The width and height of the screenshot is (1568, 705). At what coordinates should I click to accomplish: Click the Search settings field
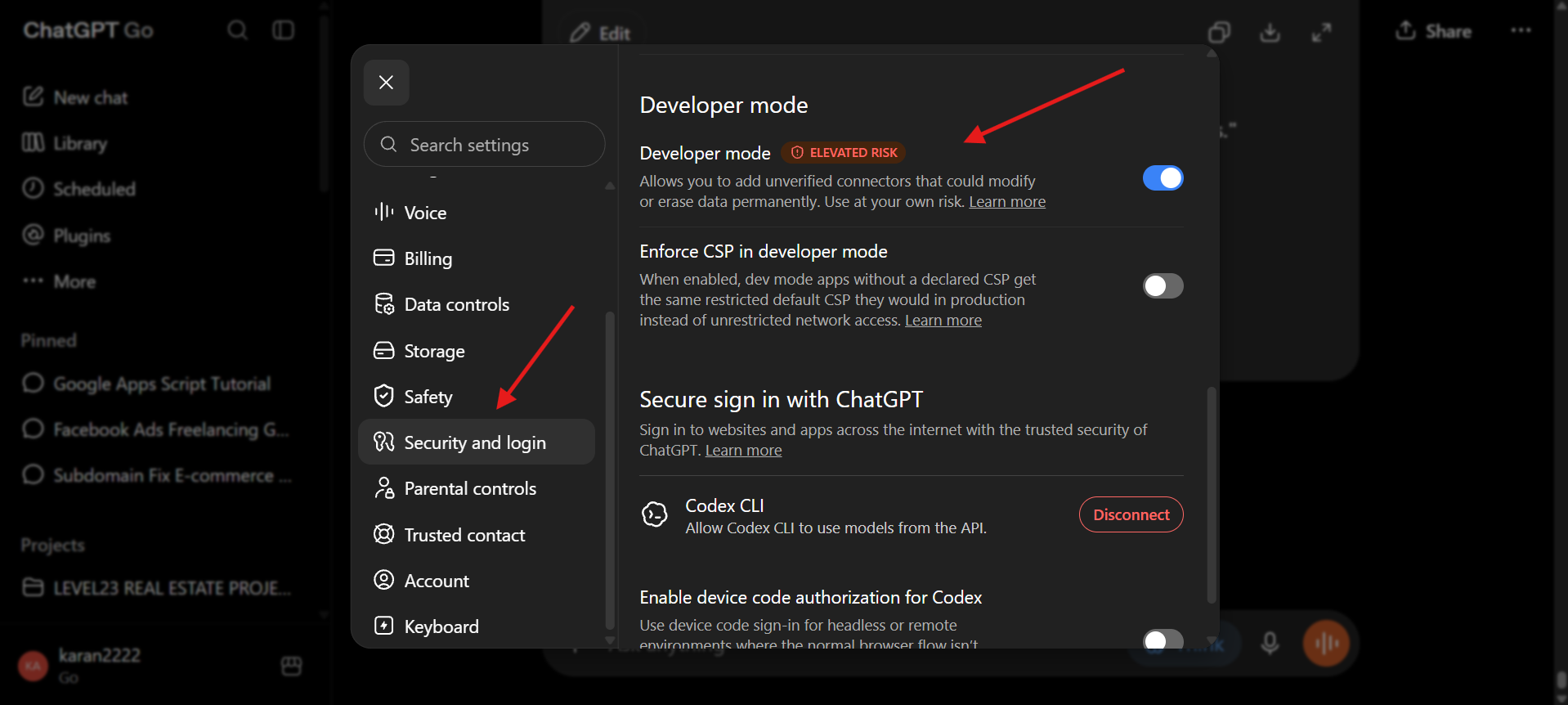point(484,145)
